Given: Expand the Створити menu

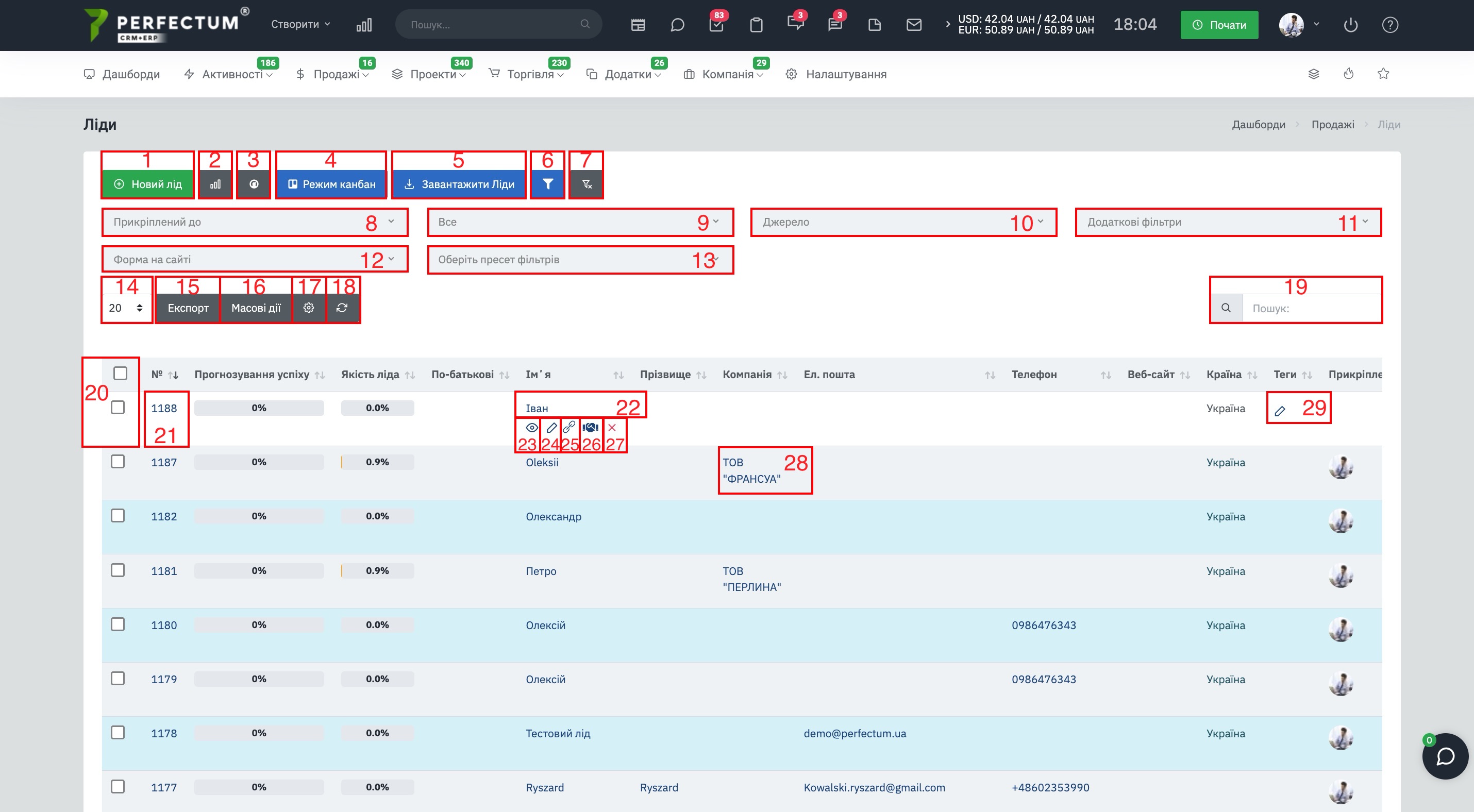Looking at the screenshot, I should tap(300, 24).
